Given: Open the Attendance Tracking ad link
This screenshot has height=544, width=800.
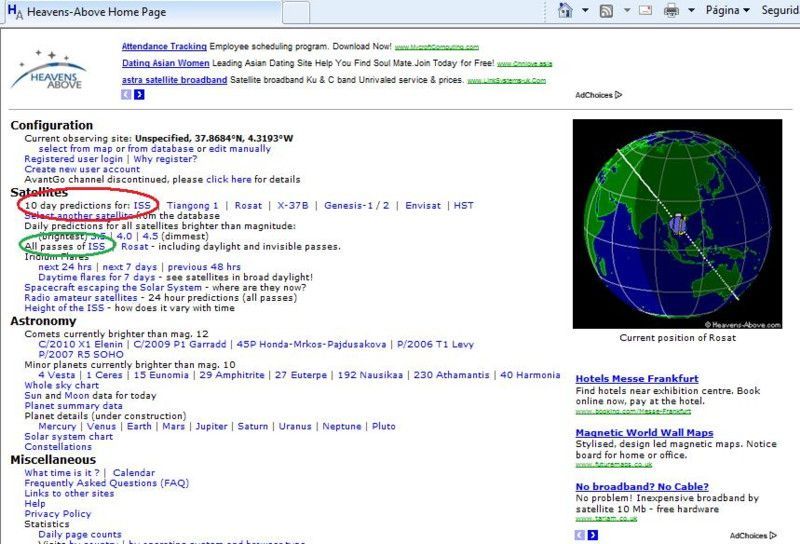Looking at the screenshot, I should [x=164, y=46].
